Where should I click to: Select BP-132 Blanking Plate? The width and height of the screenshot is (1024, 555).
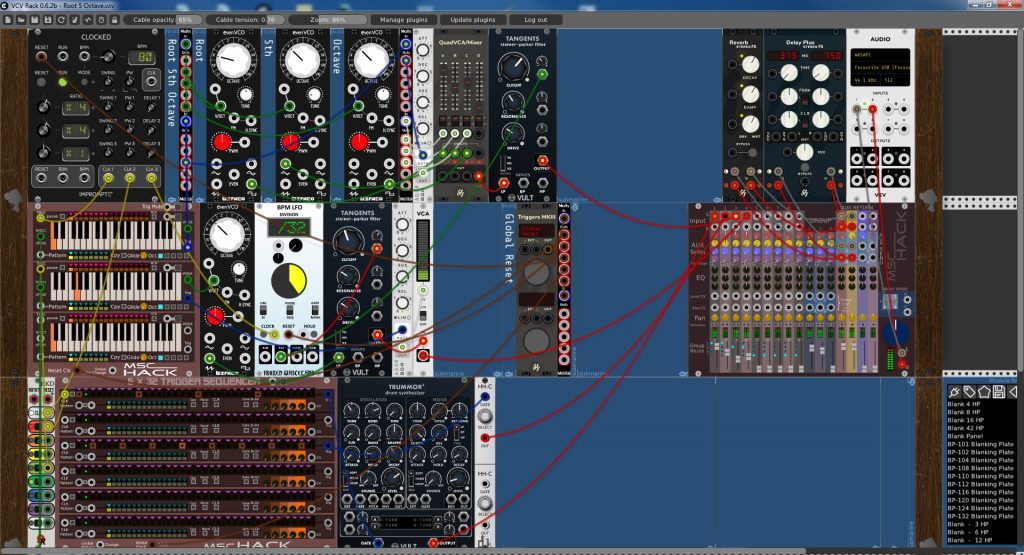(980, 516)
